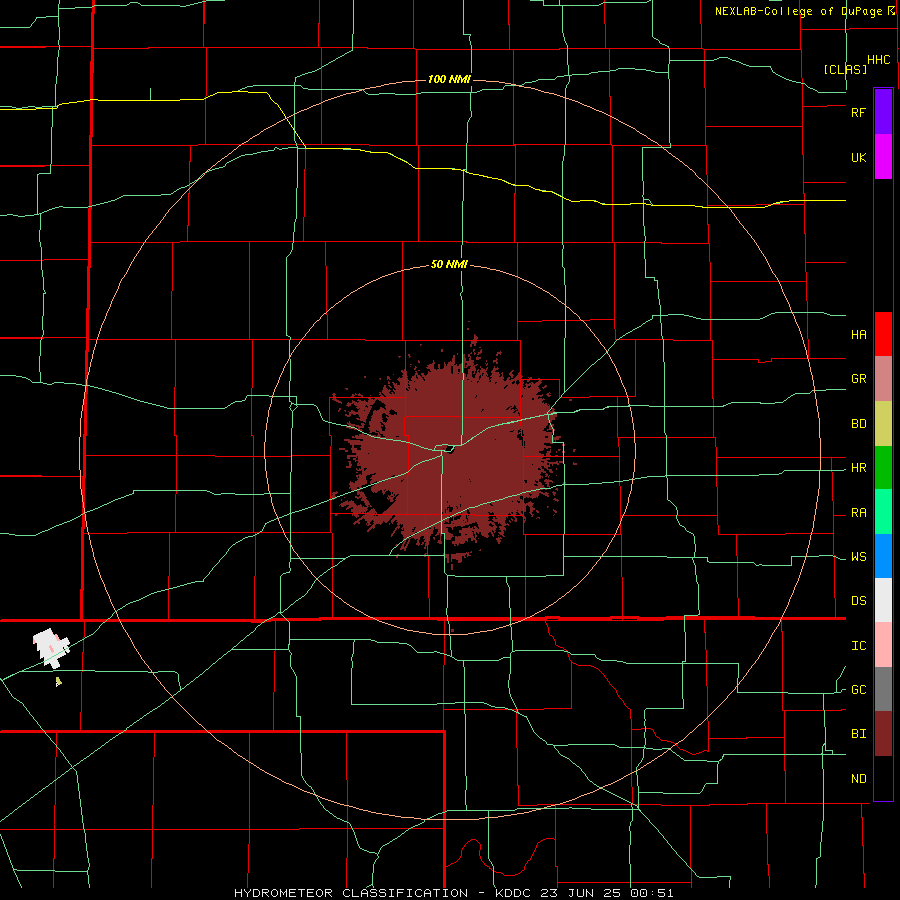Click the '[CLAS]' units label
900x900 pixels.
click(845, 69)
